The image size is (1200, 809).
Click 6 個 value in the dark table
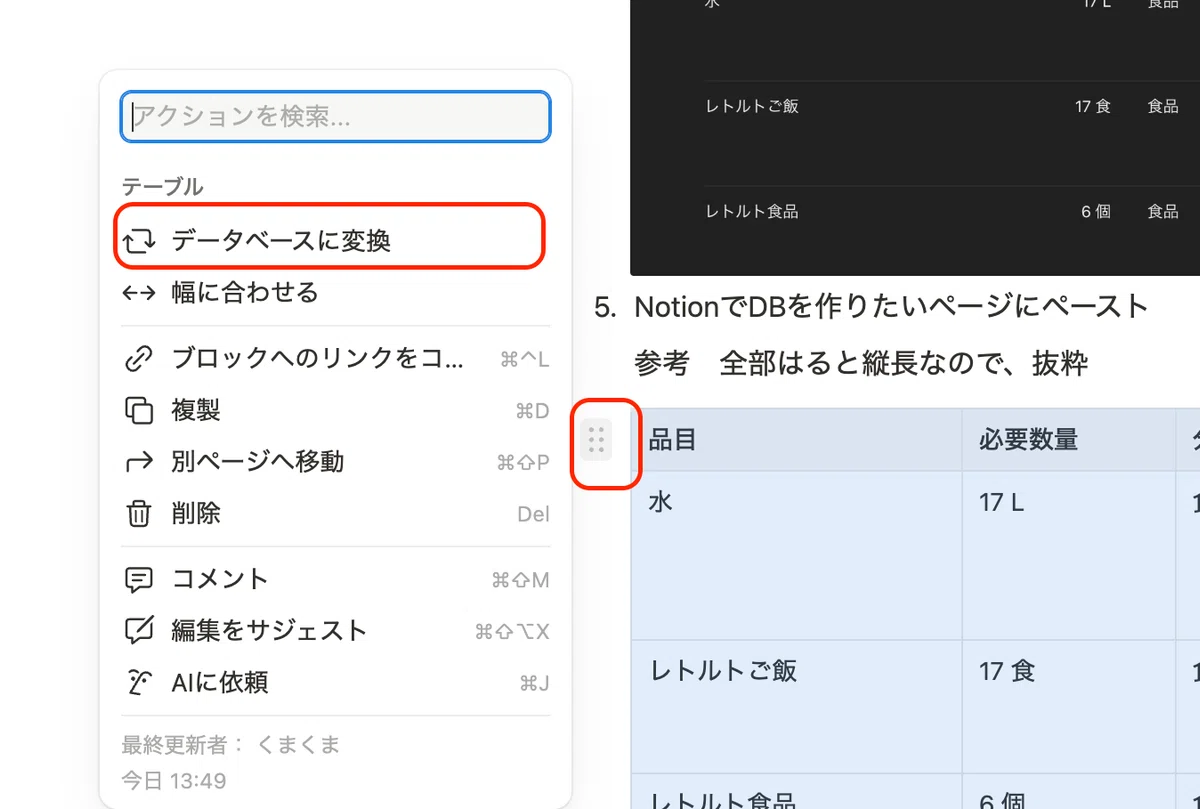1096,212
